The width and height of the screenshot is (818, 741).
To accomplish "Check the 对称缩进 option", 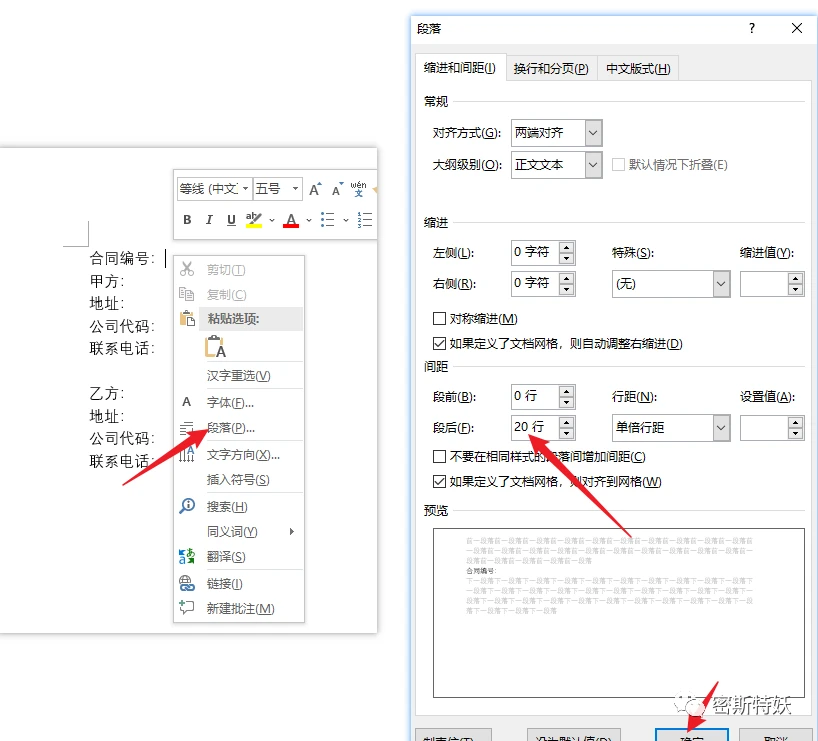I will tap(440, 317).
